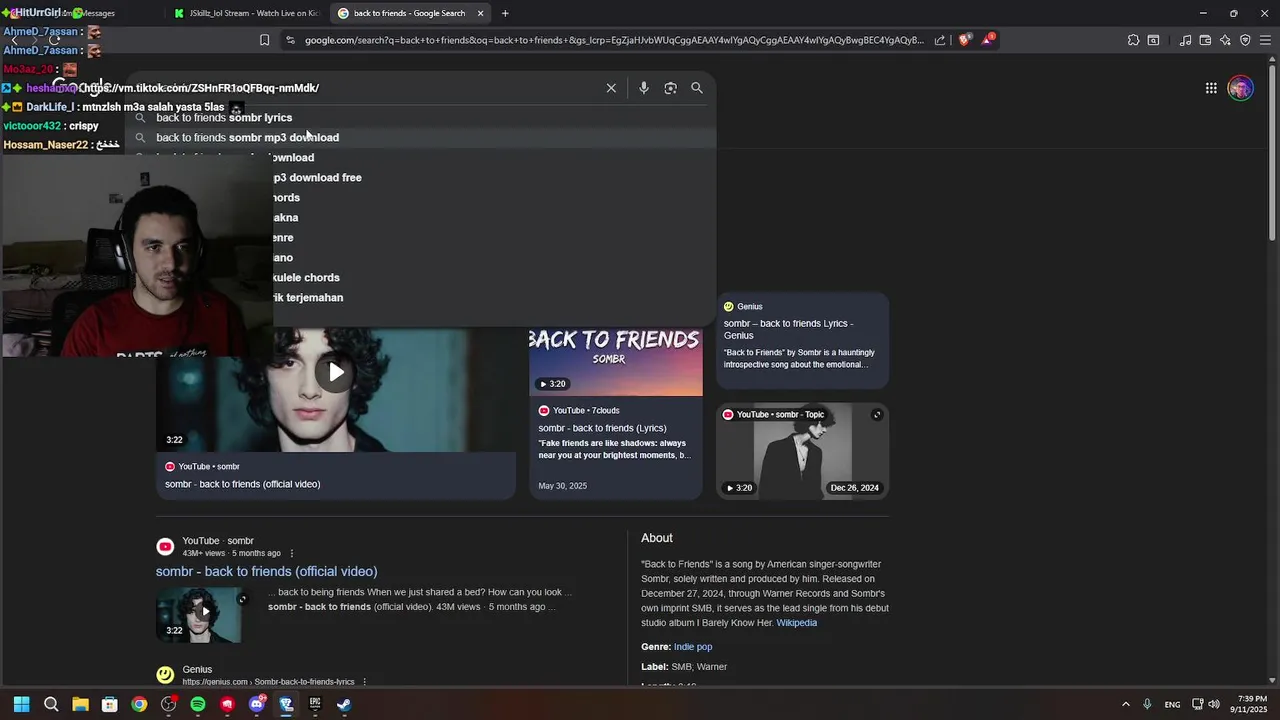Switch ENG input language

coord(1172,704)
